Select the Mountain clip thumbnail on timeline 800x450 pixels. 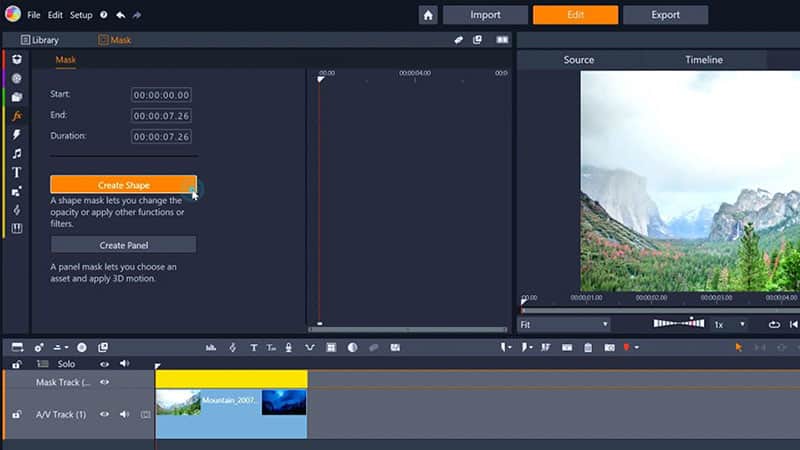(x=179, y=402)
